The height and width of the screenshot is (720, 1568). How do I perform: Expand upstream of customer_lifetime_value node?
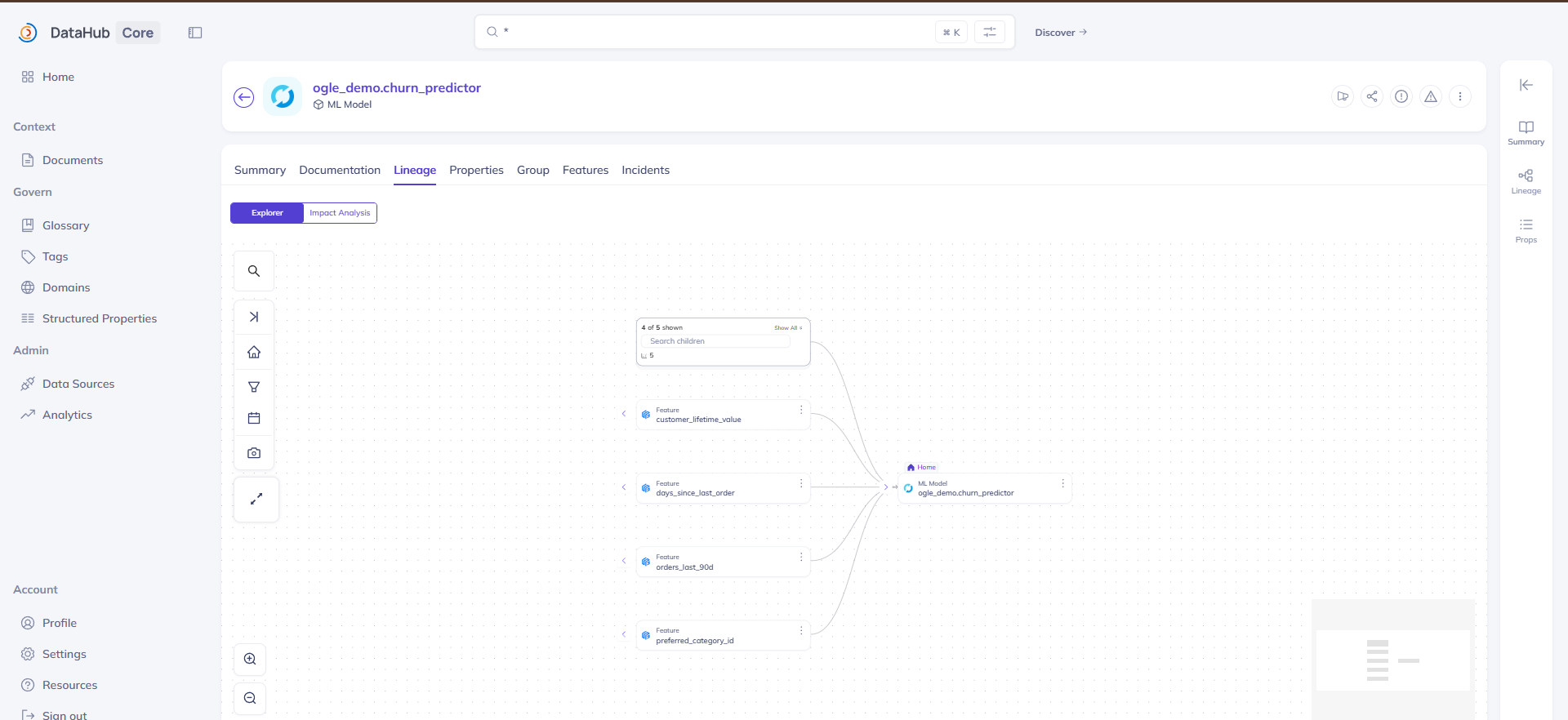click(624, 414)
